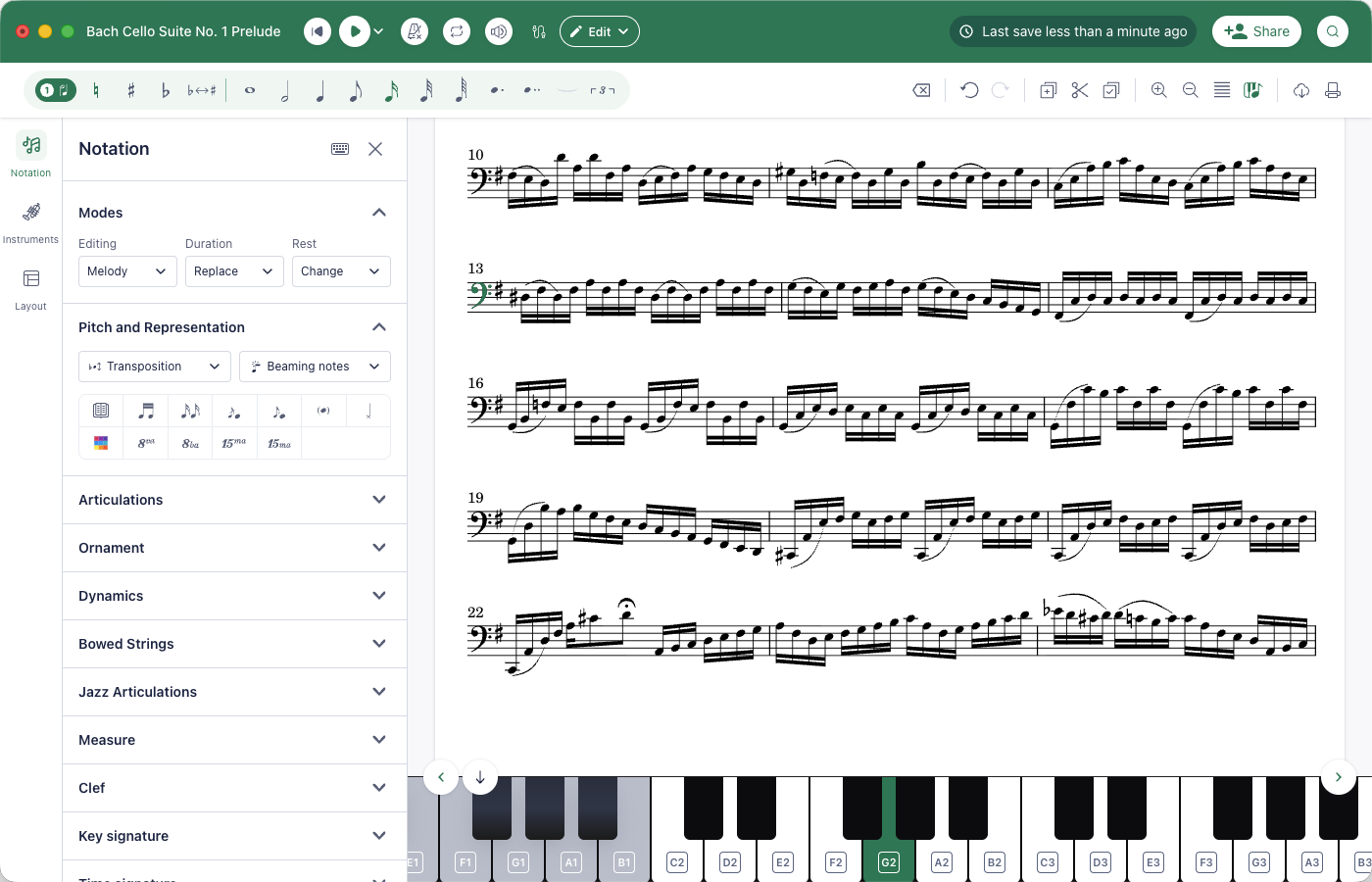Choose the half note duration
This screenshot has width=1372, height=882.
285,91
